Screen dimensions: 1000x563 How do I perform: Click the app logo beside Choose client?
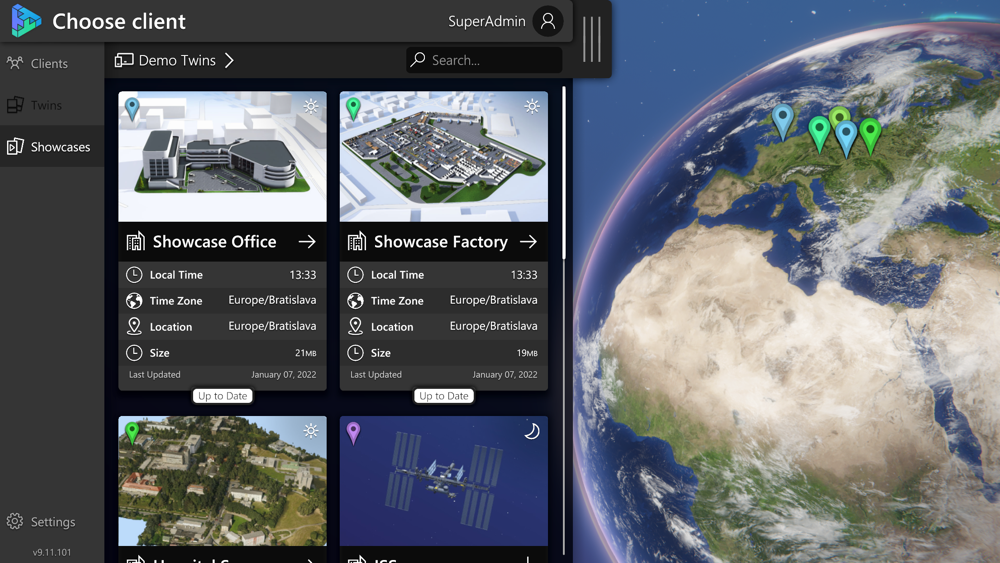coord(26,20)
